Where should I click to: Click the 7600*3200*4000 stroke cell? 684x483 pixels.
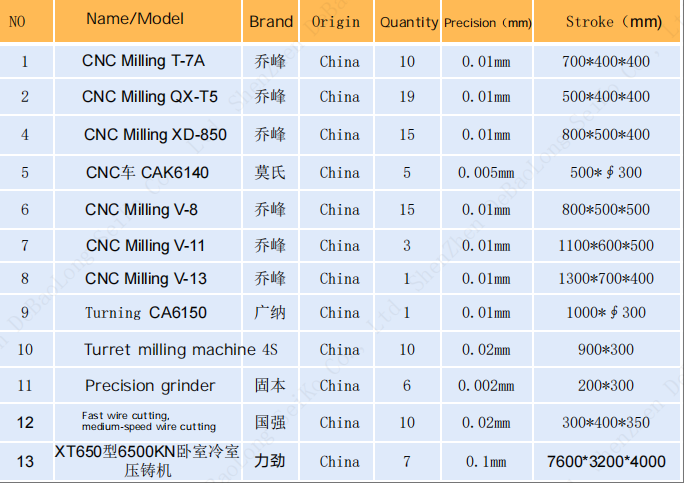click(x=606, y=461)
